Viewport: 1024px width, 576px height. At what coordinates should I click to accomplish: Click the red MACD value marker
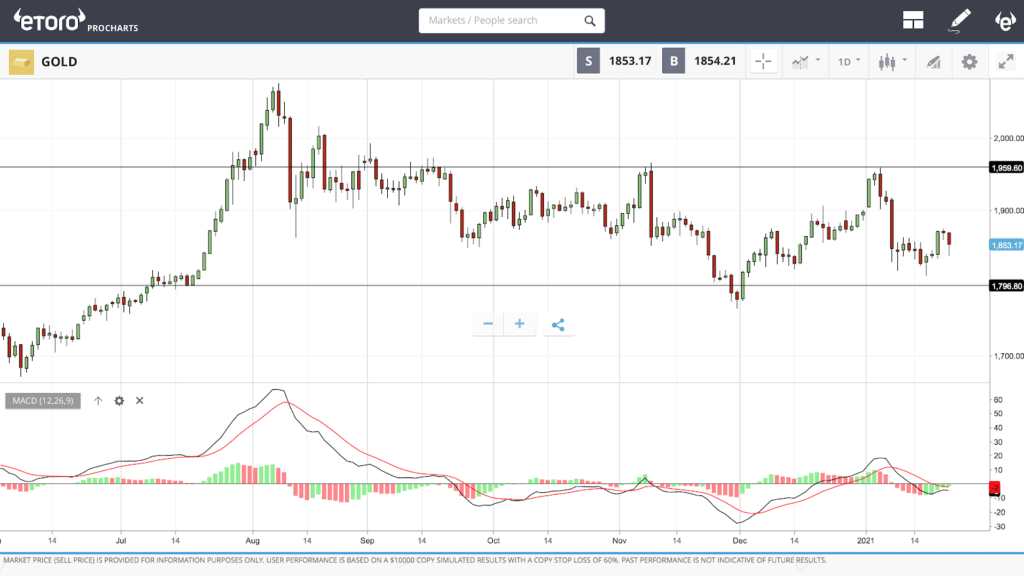(x=995, y=488)
